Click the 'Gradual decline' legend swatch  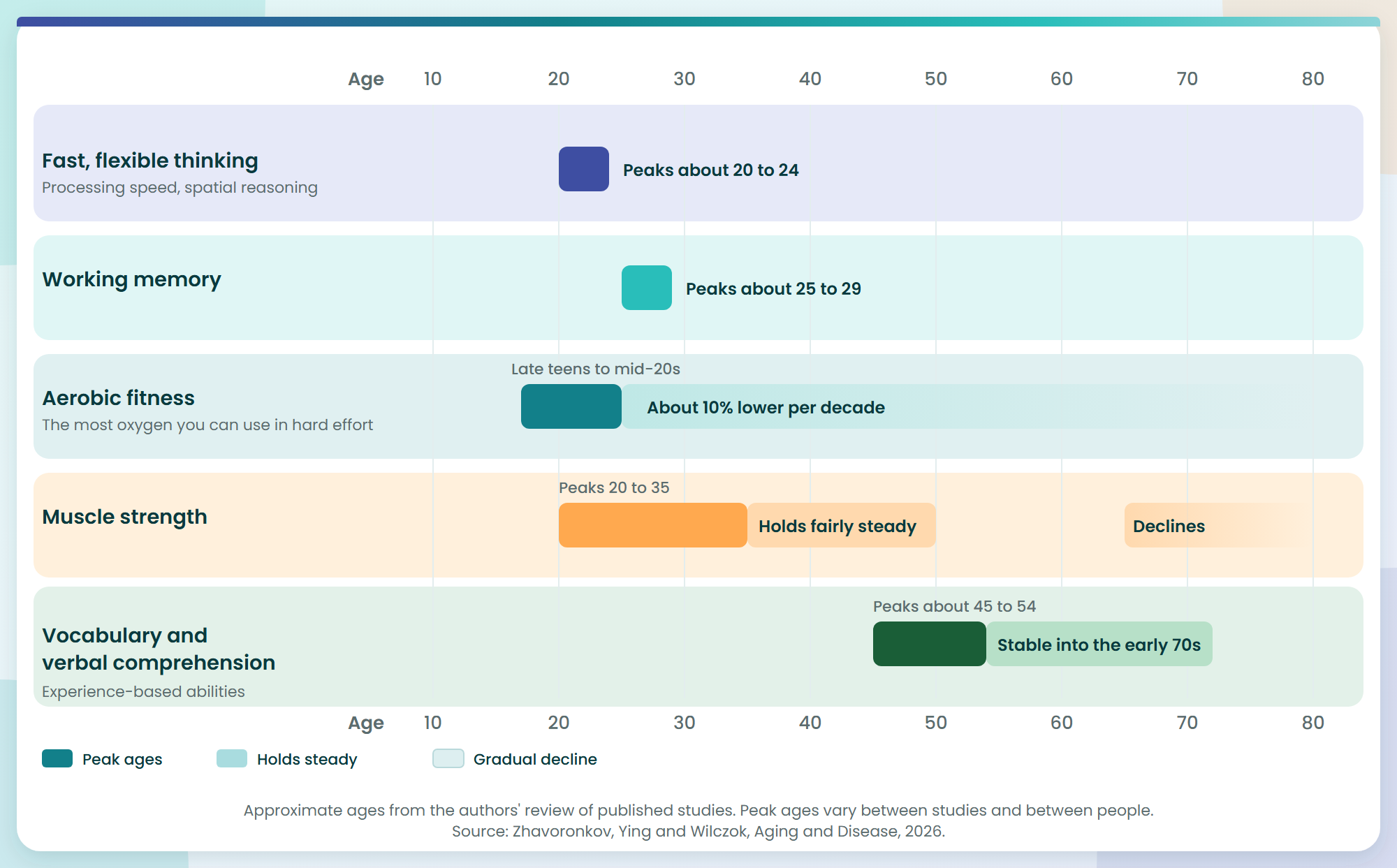pos(448,758)
